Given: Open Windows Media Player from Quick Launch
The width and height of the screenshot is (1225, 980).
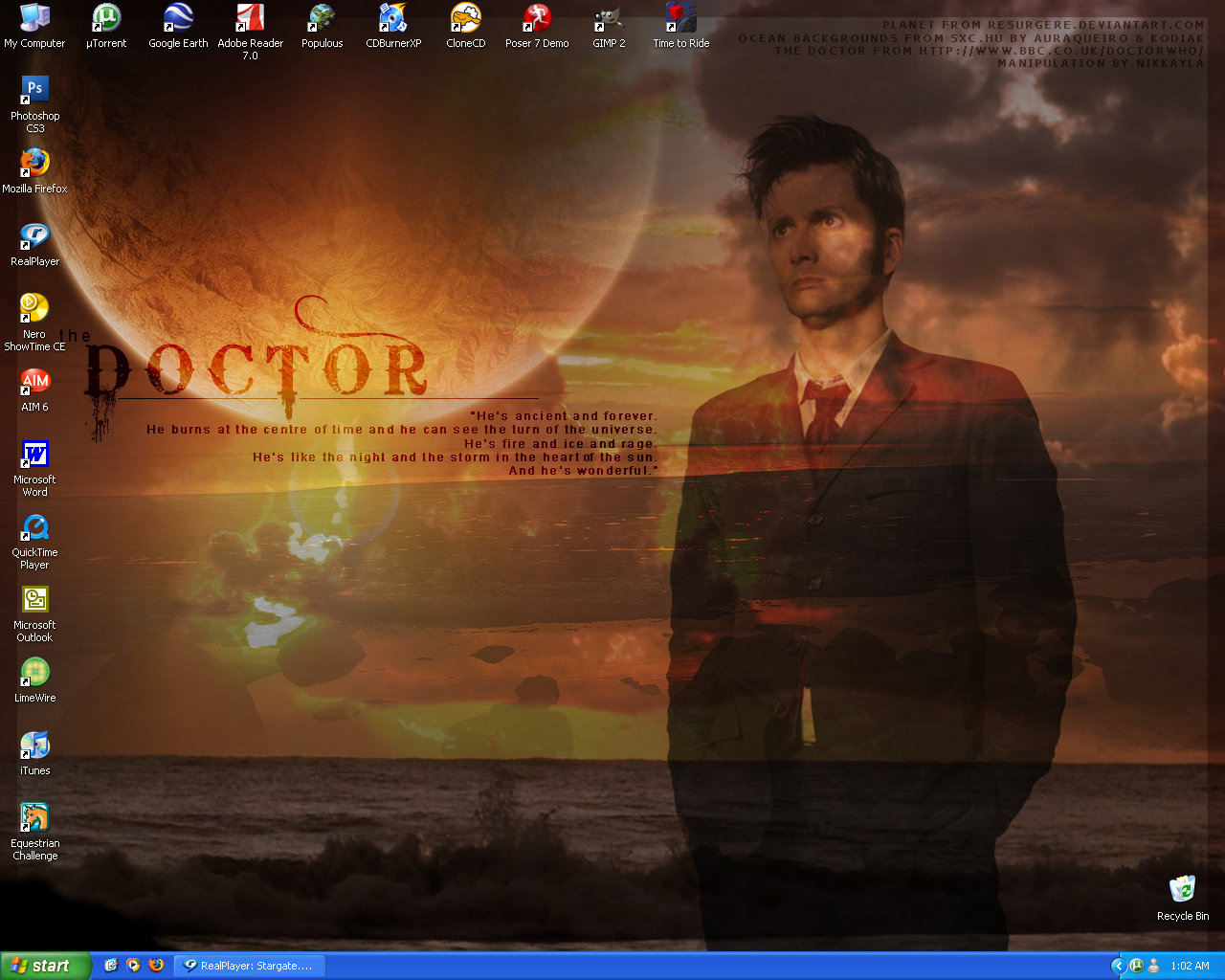Looking at the screenshot, I should pyautogui.click(x=133, y=966).
